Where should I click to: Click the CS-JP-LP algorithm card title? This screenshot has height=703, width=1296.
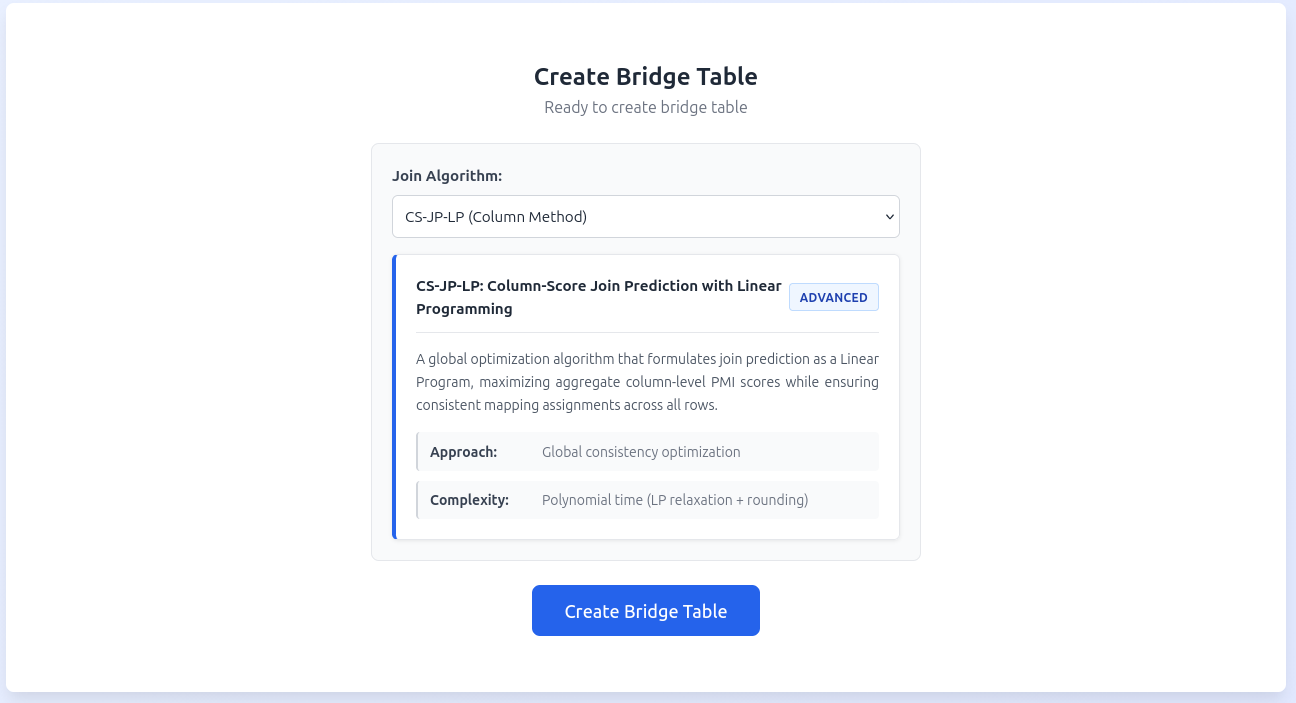coord(598,286)
